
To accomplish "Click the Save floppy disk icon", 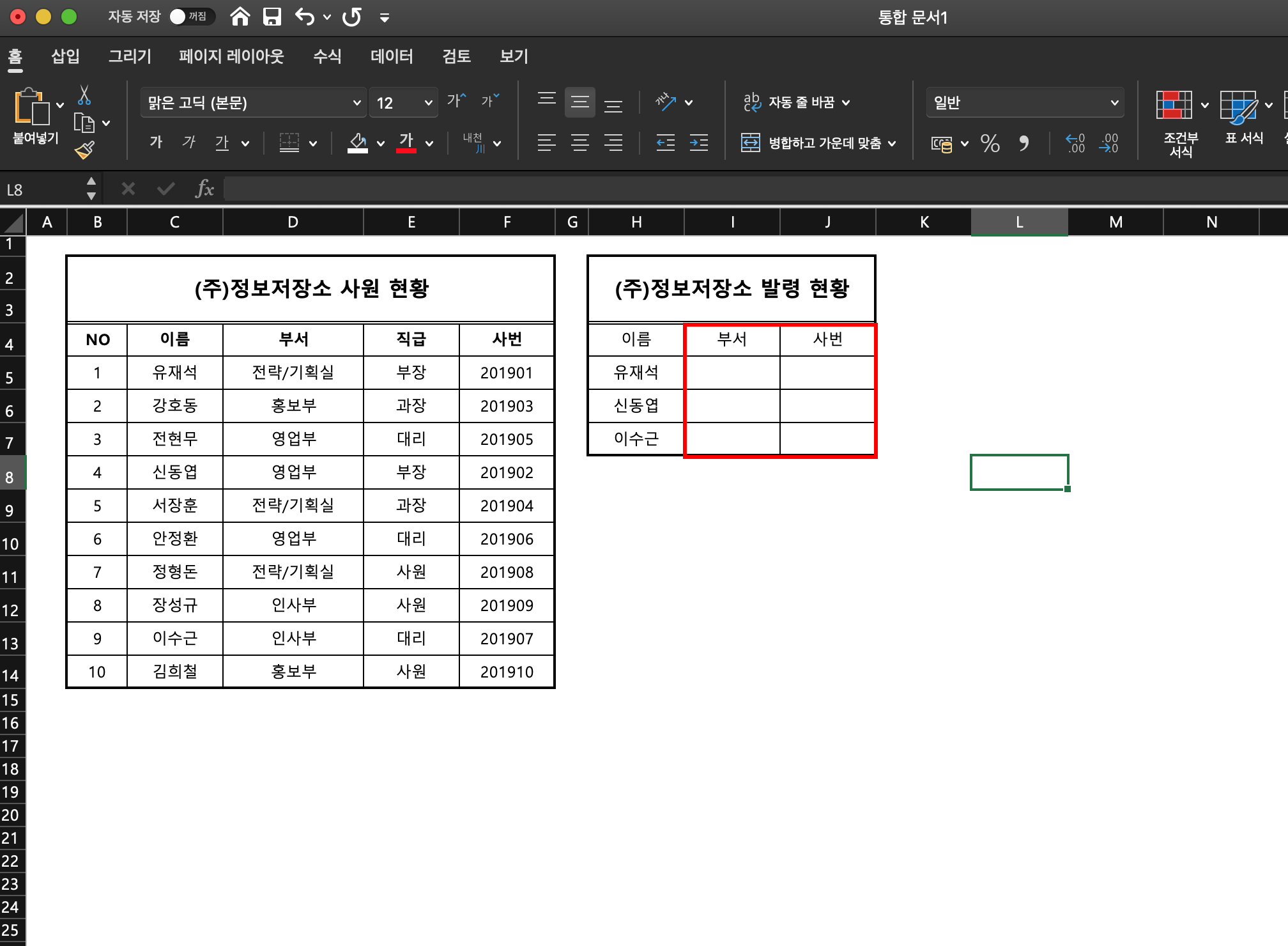I will point(272,17).
